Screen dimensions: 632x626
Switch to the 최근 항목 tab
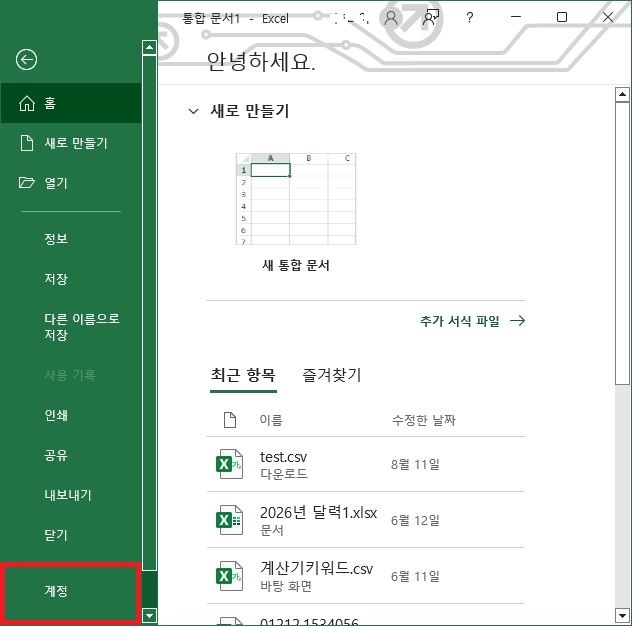[243, 375]
